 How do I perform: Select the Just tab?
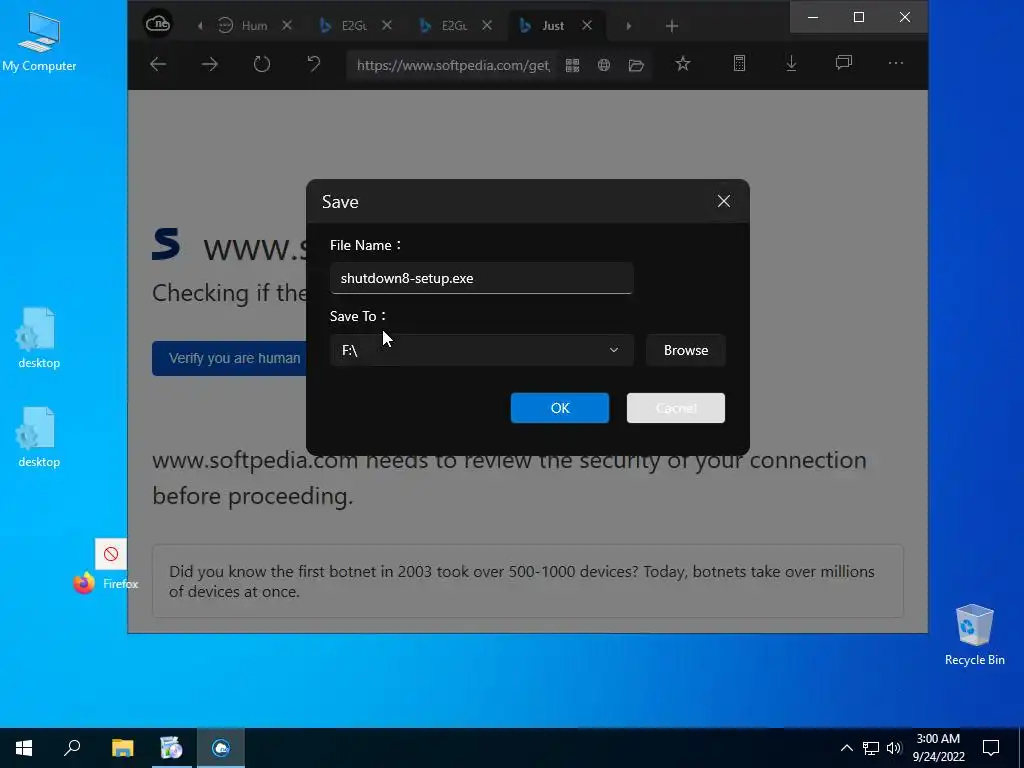point(553,25)
